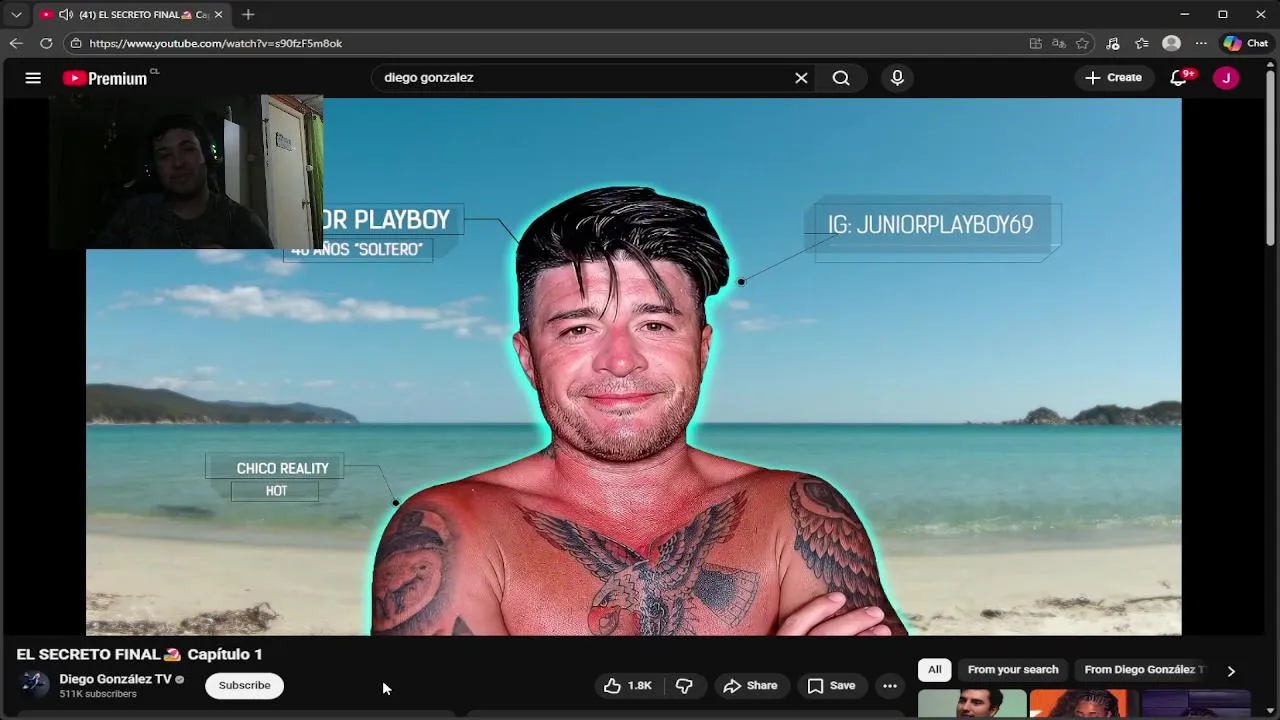Open browser Settings and more menu
Screen dimensions: 1280x720
(1201, 44)
